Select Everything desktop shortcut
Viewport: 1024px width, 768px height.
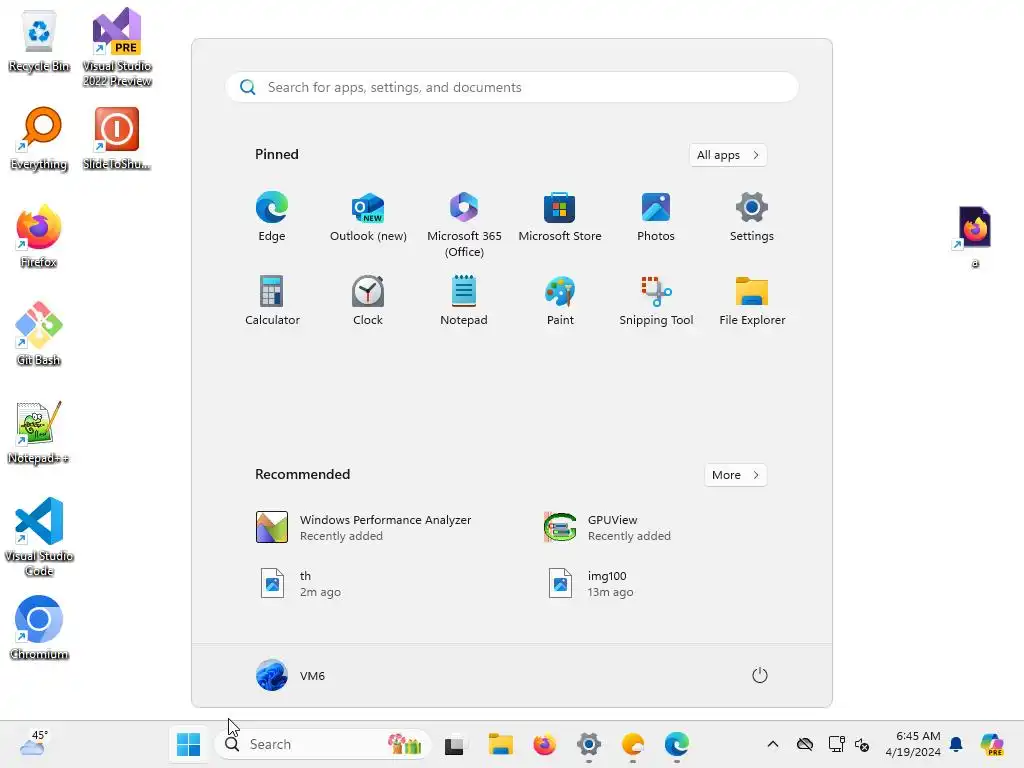[39, 139]
